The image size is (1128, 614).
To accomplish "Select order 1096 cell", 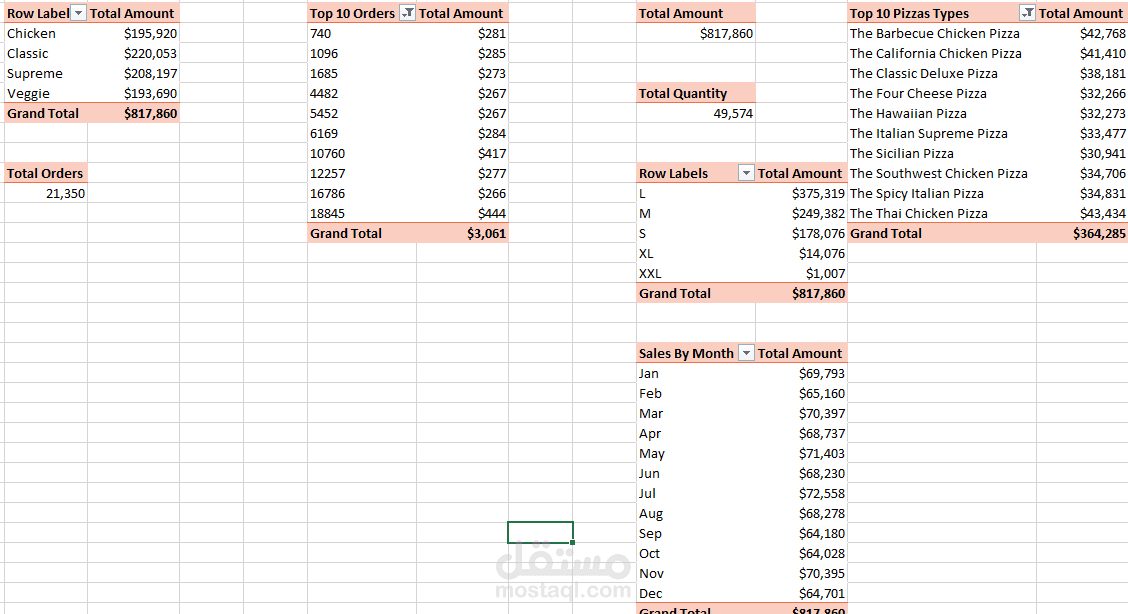I will [362, 53].
